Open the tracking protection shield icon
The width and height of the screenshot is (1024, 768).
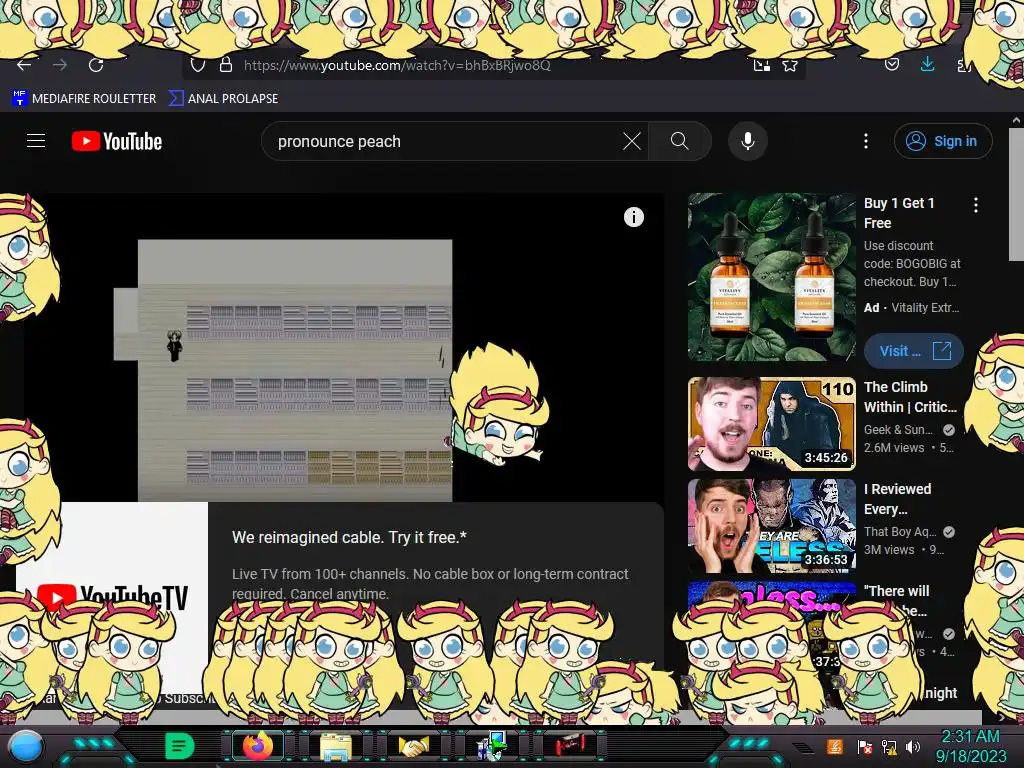[x=198, y=65]
